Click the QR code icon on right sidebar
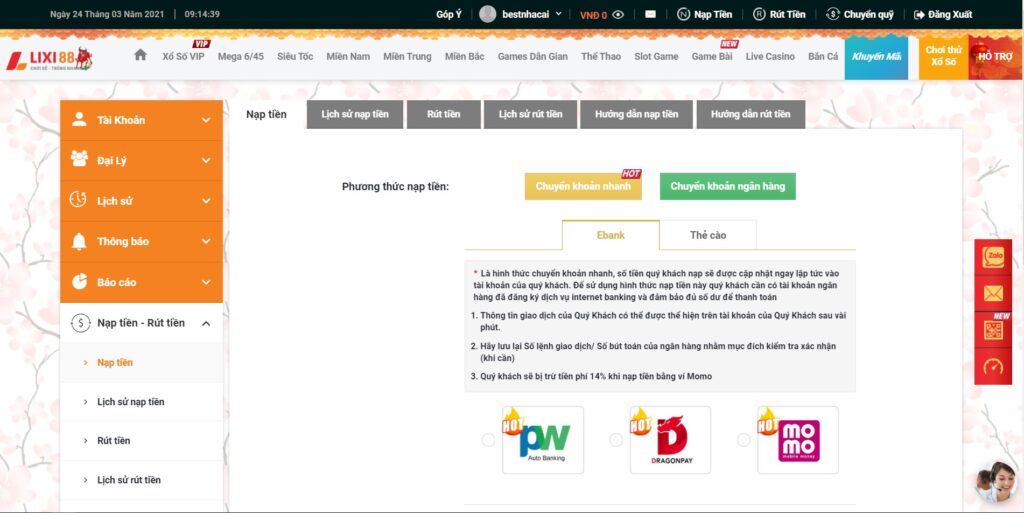The image size is (1024, 513). click(993, 330)
